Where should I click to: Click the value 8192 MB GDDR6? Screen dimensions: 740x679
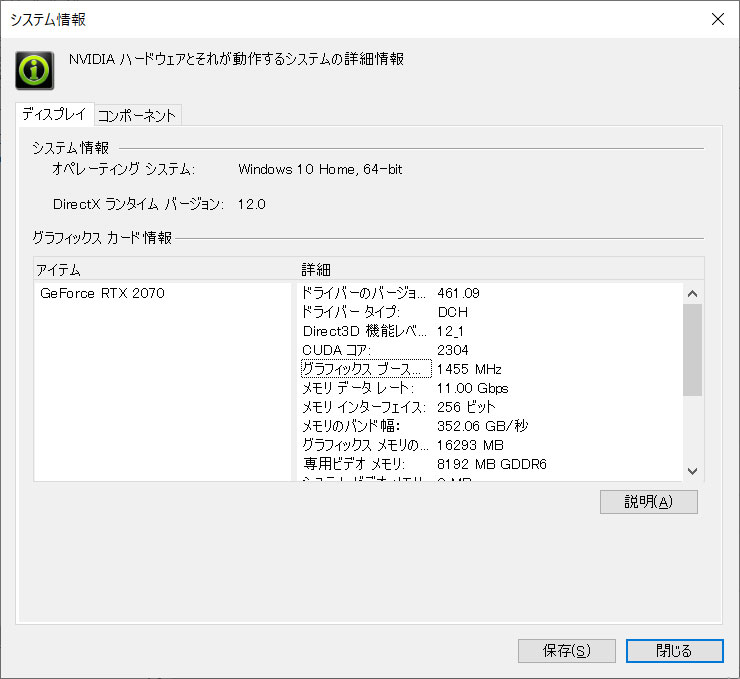(492, 464)
